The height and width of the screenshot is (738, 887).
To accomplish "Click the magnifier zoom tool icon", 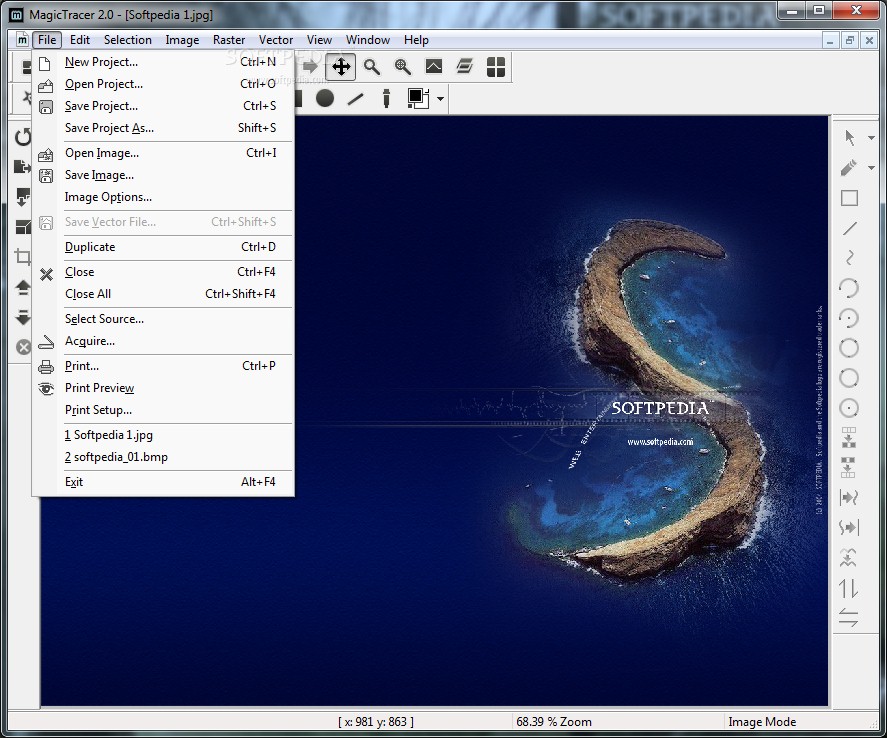I will (372, 67).
